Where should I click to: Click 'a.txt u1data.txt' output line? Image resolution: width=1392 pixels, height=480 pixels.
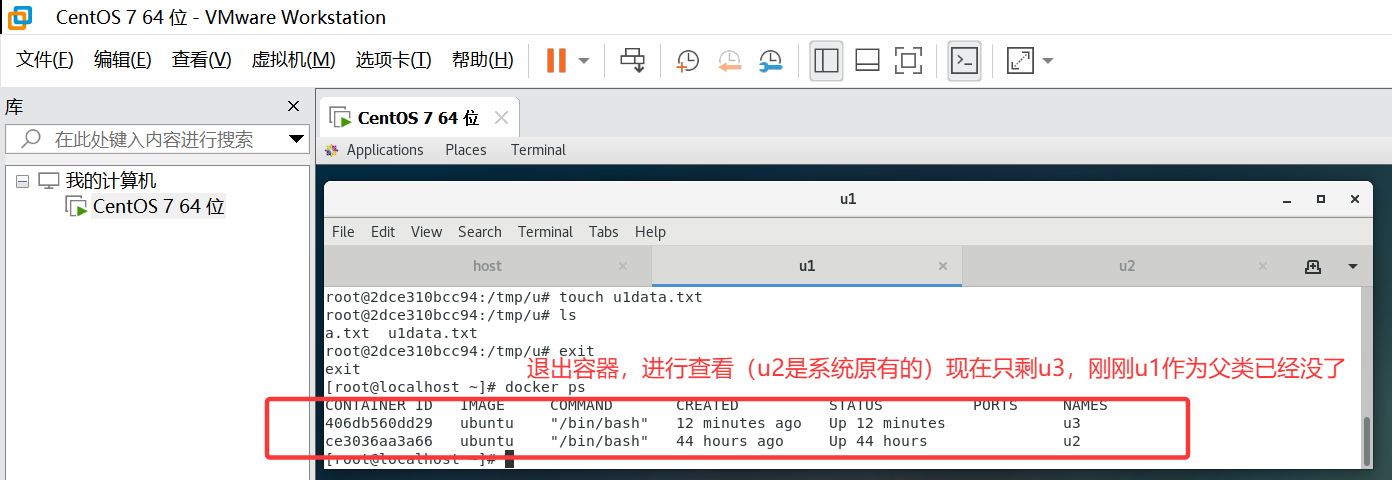point(401,333)
